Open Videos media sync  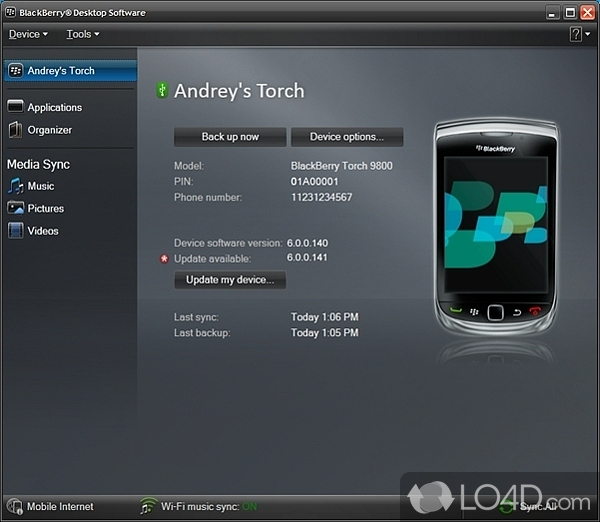[x=43, y=231]
